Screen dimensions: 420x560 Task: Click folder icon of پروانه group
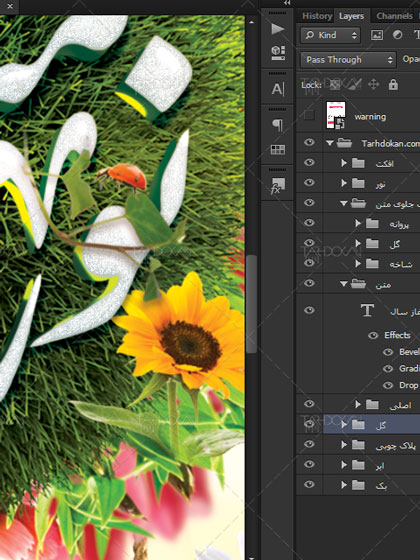(372, 224)
